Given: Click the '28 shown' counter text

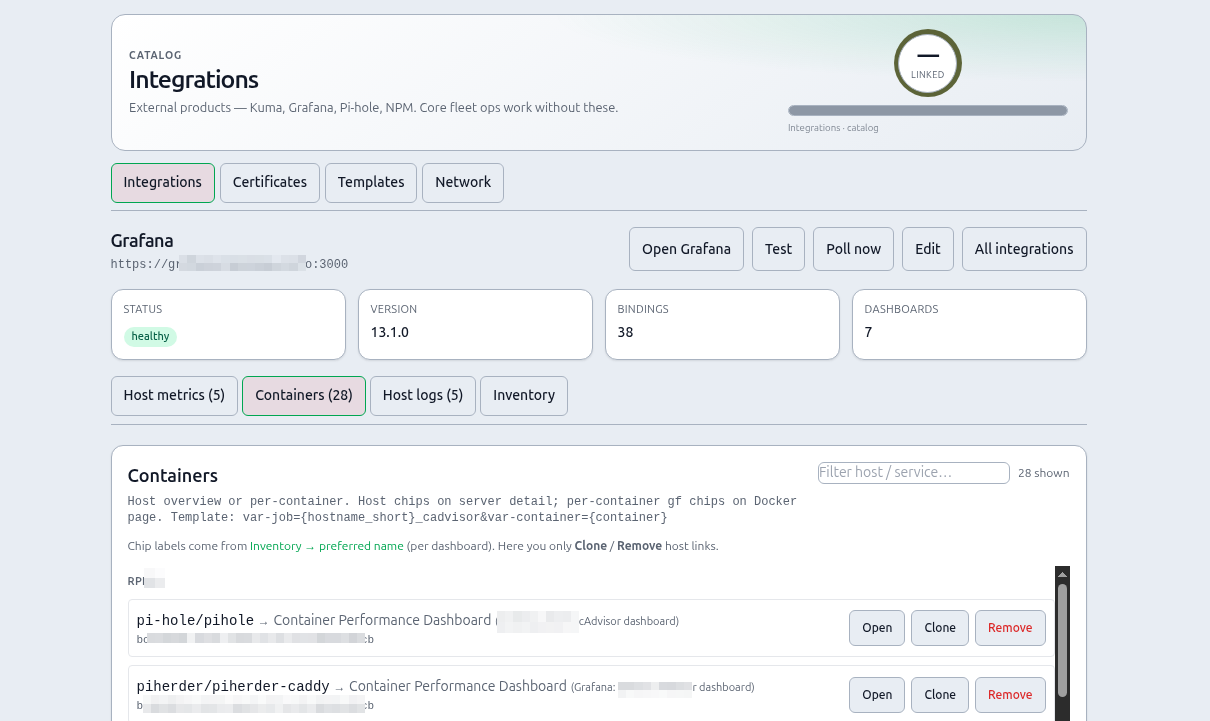Looking at the screenshot, I should (1044, 473).
